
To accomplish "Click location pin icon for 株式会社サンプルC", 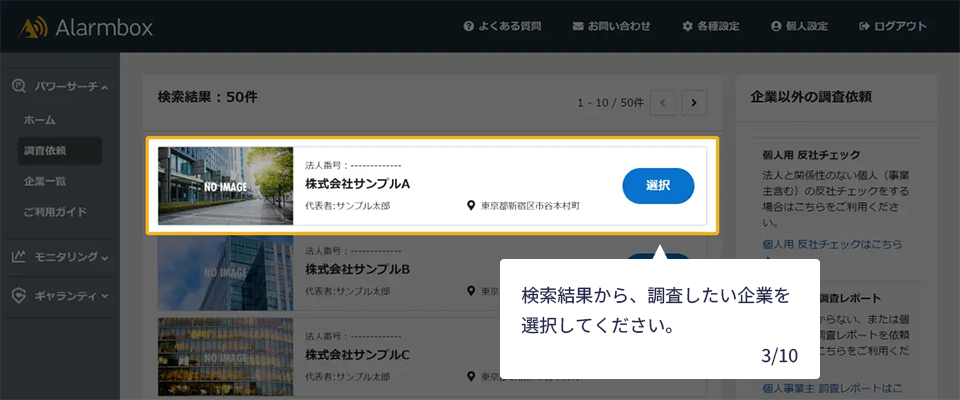I will [470, 376].
